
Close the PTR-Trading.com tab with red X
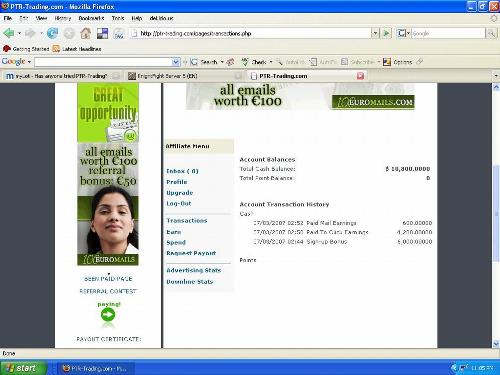360,76
